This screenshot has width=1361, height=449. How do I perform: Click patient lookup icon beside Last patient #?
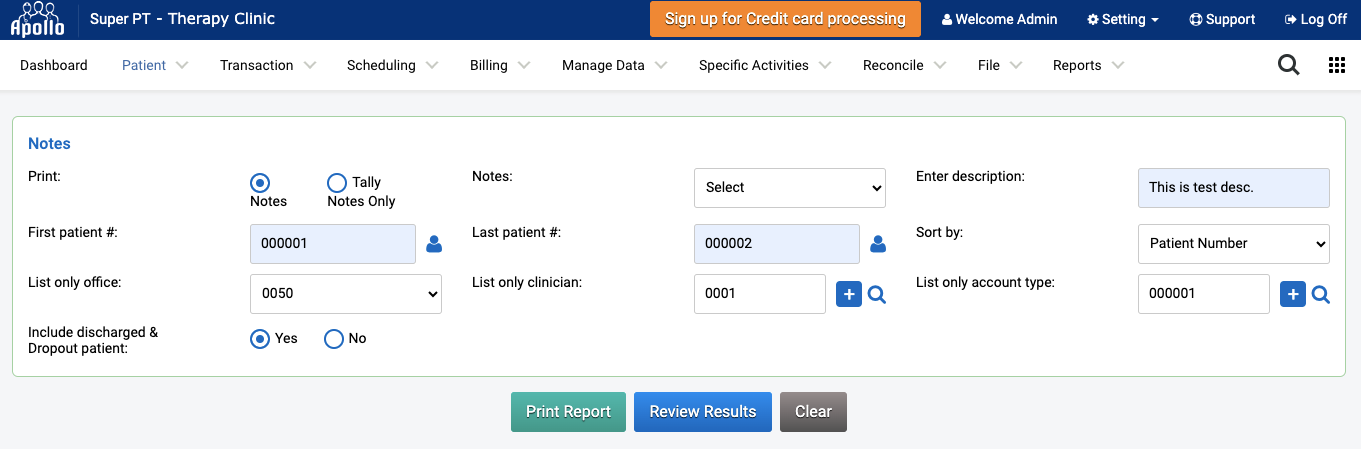pyautogui.click(x=878, y=244)
